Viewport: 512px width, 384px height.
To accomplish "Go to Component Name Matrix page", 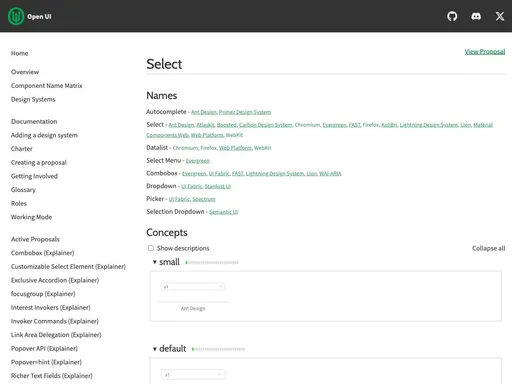I will click(46, 86).
